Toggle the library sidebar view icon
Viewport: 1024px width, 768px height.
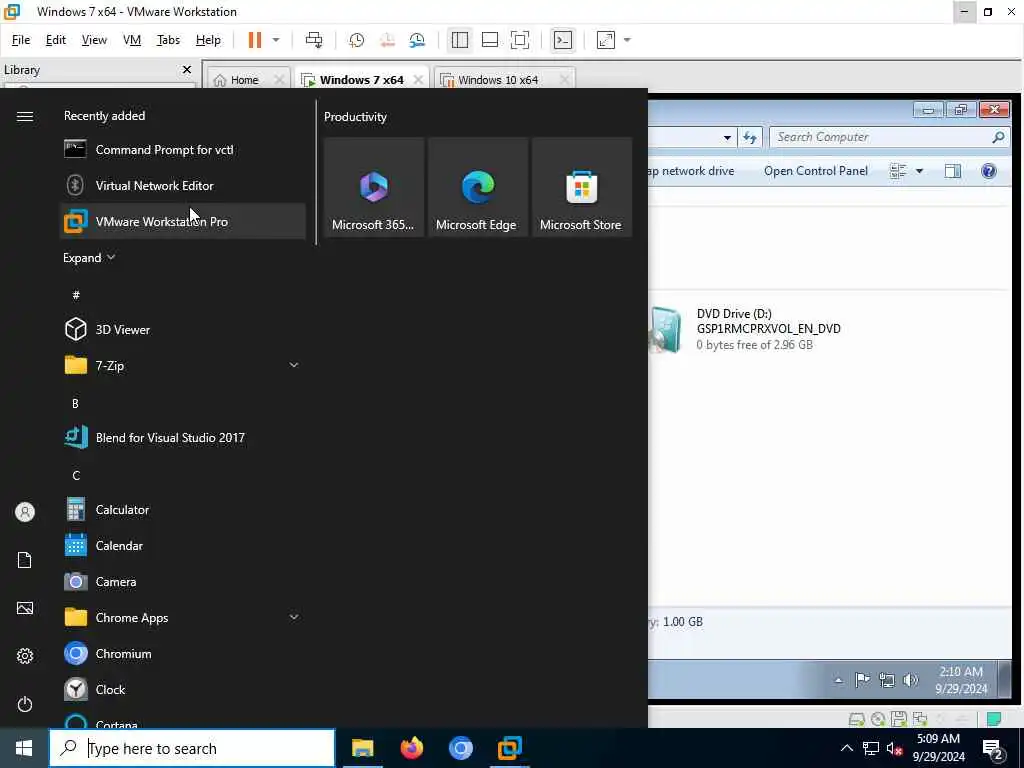pos(460,40)
